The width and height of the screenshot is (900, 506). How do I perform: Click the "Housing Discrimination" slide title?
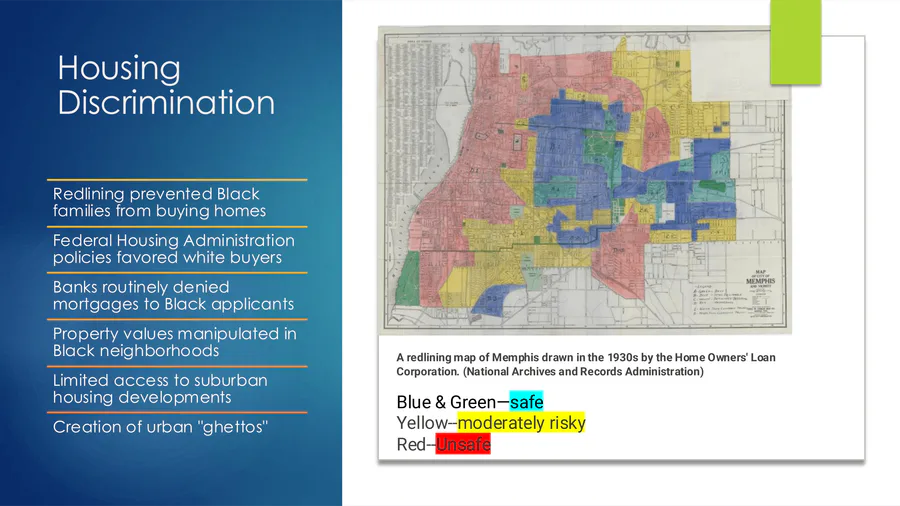(x=166, y=86)
